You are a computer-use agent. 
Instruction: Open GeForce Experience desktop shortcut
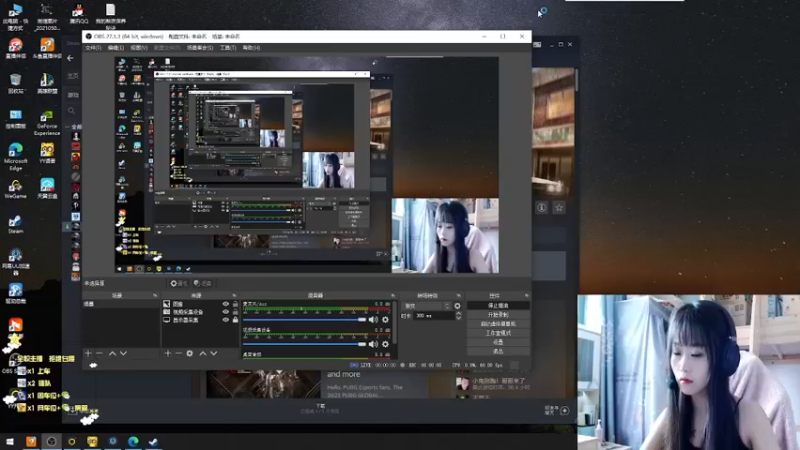click(x=47, y=122)
